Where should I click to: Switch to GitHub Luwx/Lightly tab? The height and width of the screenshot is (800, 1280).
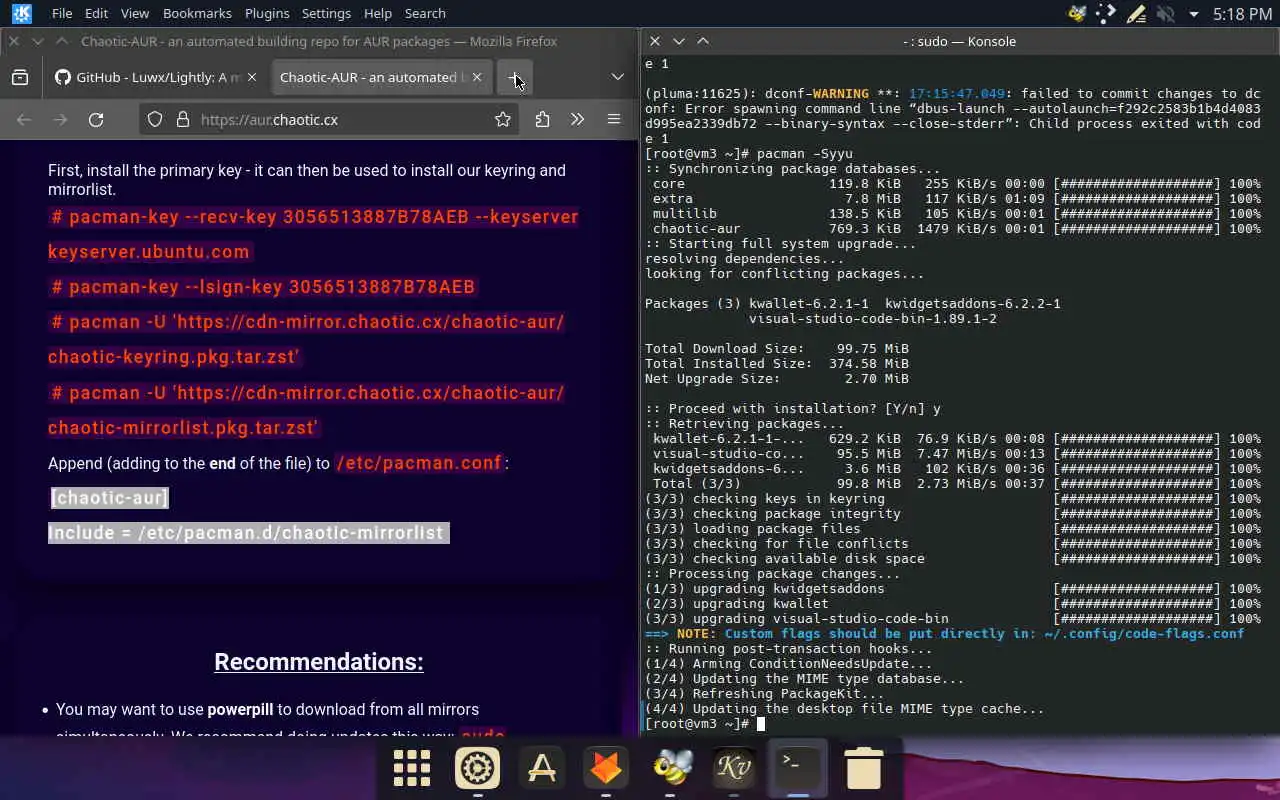(x=156, y=77)
